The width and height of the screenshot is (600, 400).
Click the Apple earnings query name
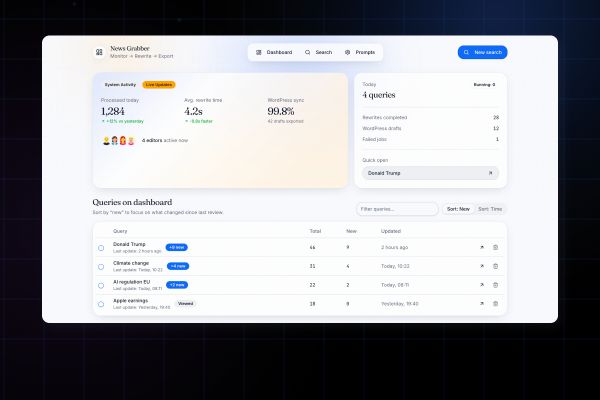point(130,300)
